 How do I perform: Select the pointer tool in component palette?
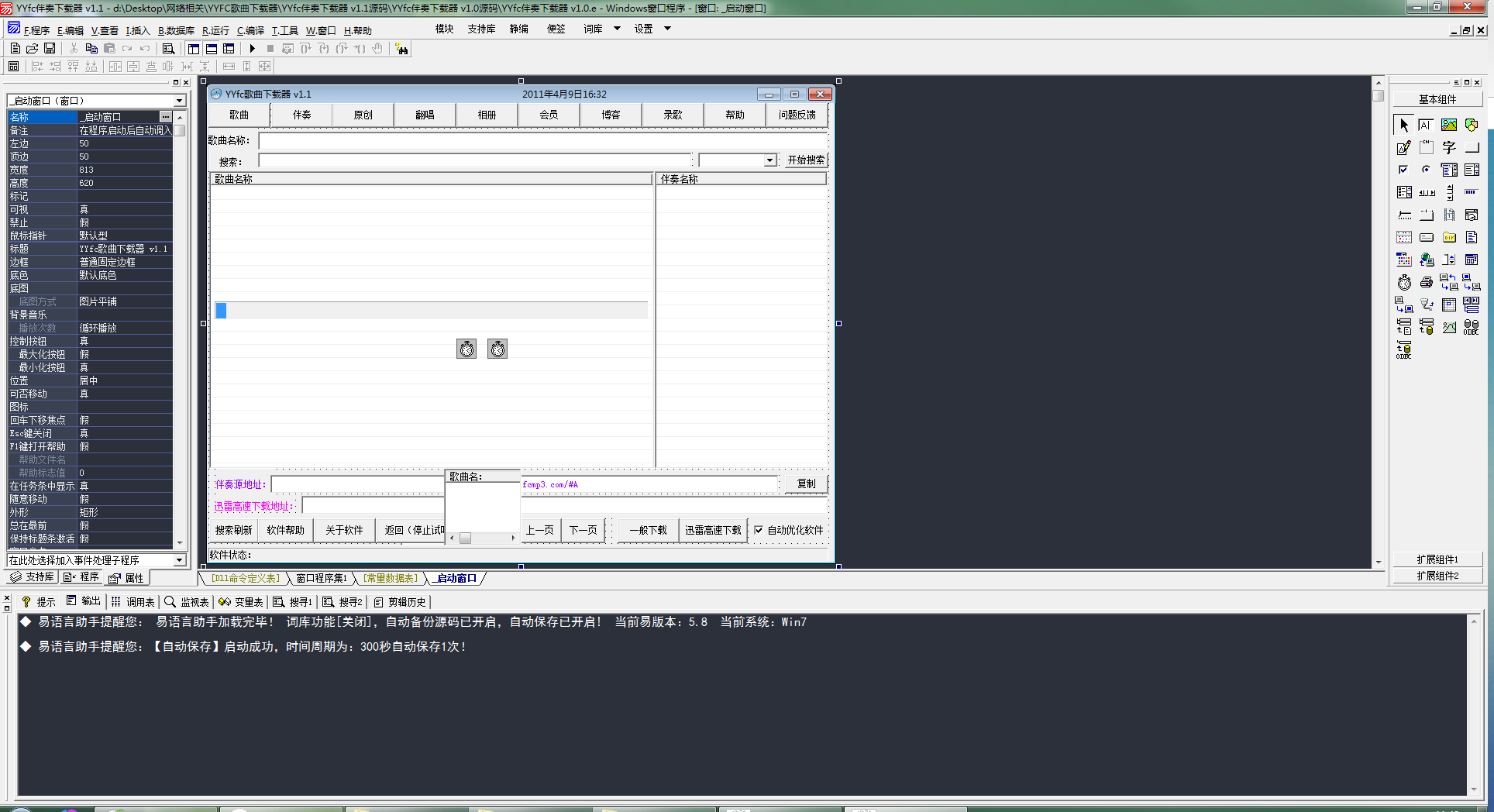[x=1404, y=125]
